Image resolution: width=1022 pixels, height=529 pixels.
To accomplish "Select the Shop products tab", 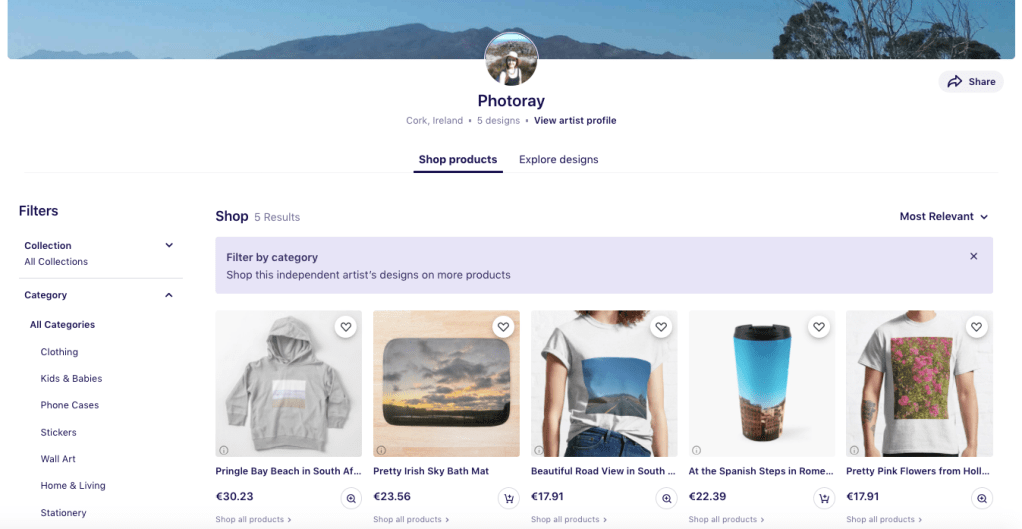I will coord(458,160).
